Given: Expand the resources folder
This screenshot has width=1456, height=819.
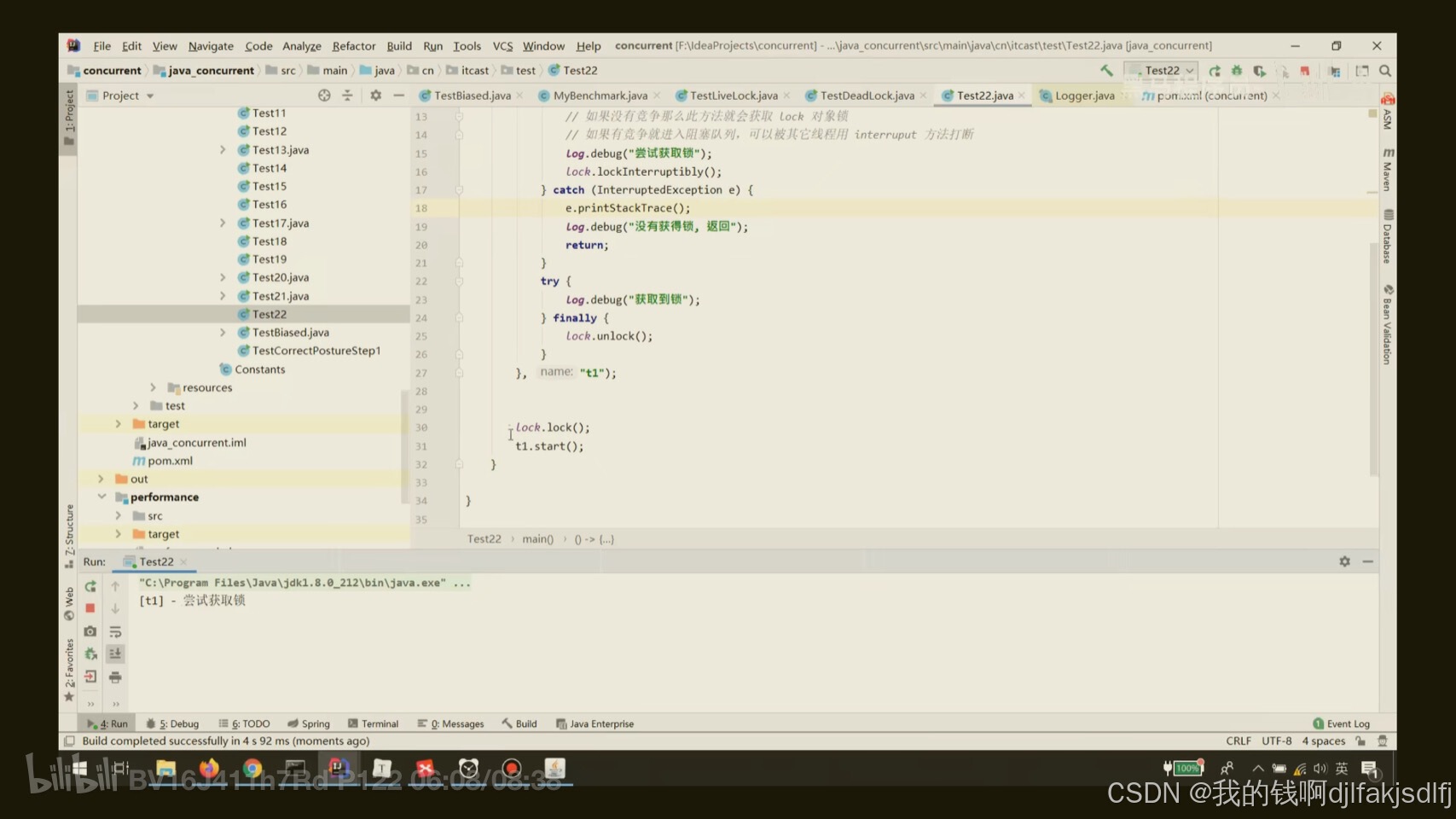Looking at the screenshot, I should [154, 387].
